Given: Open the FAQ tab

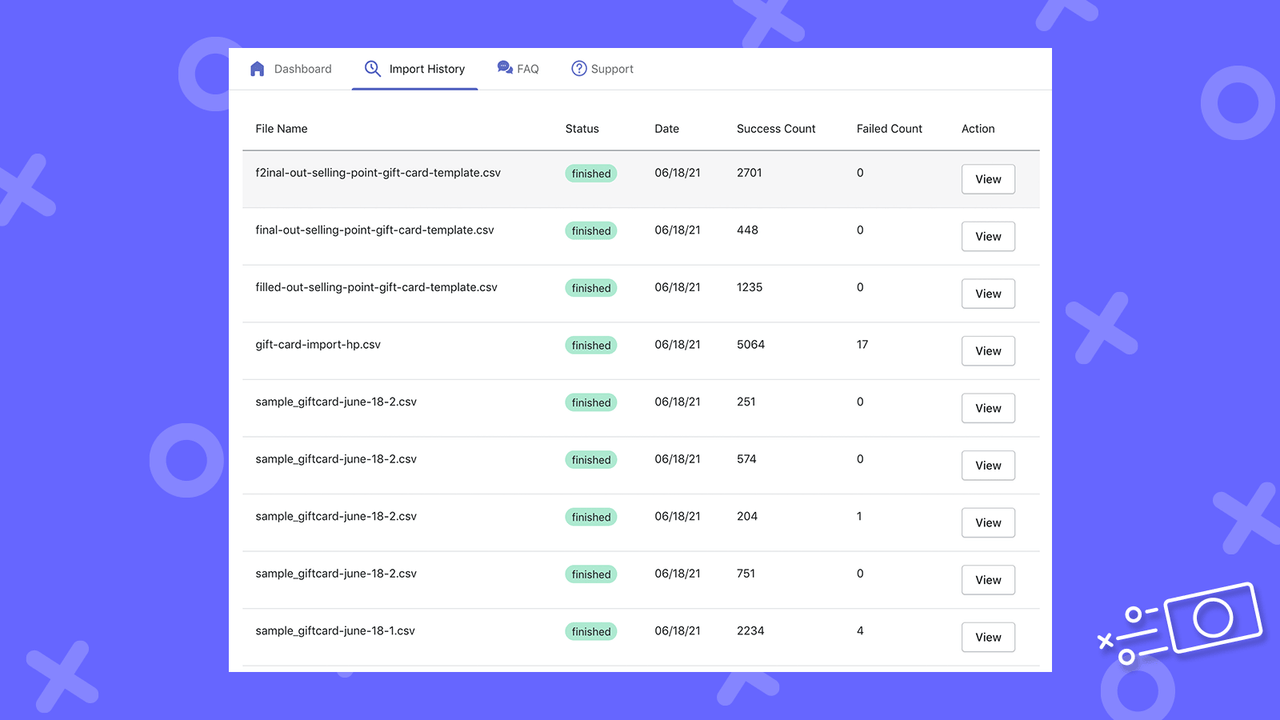Looking at the screenshot, I should (526, 68).
